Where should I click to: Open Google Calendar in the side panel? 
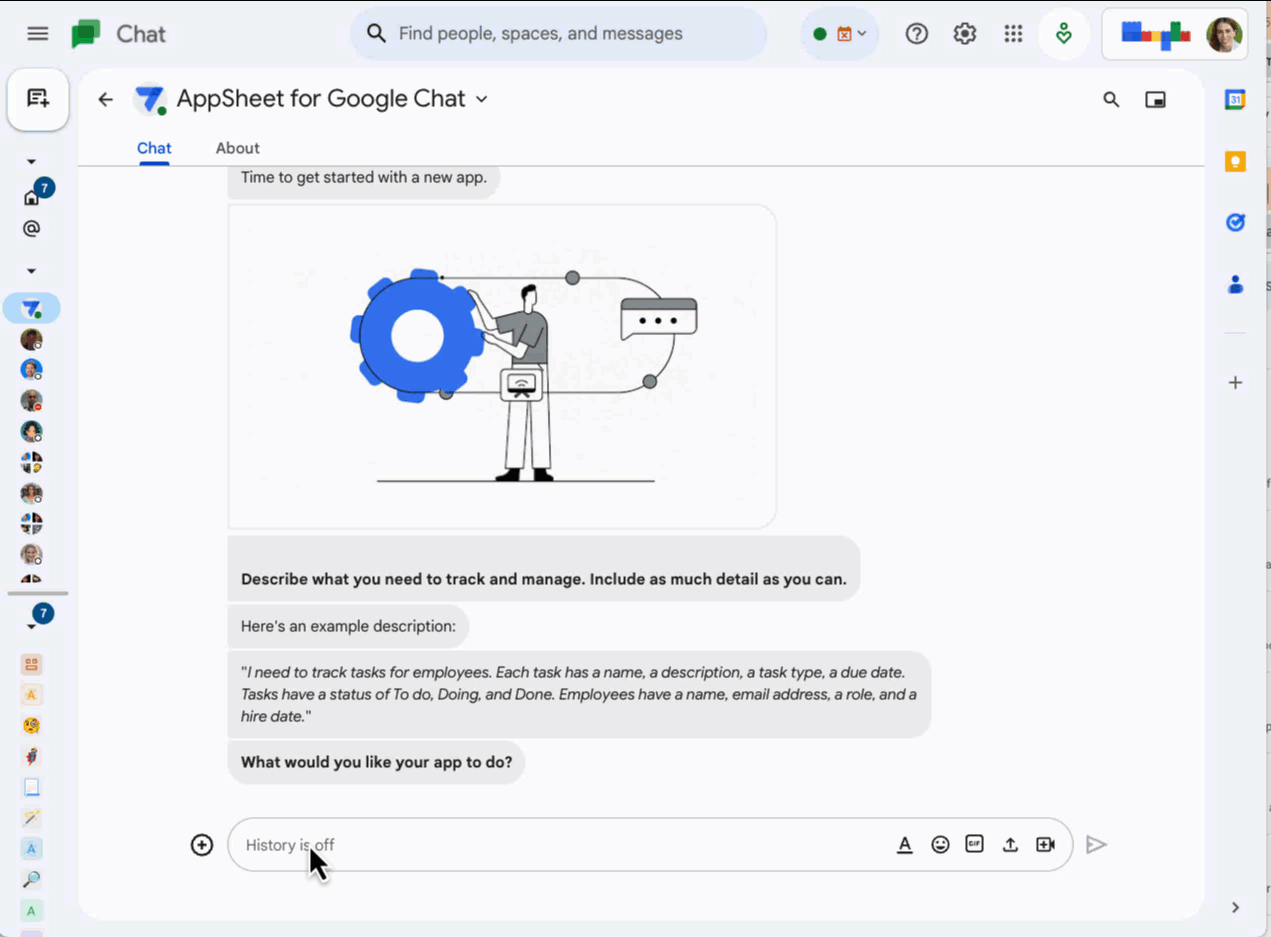(x=1235, y=99)
